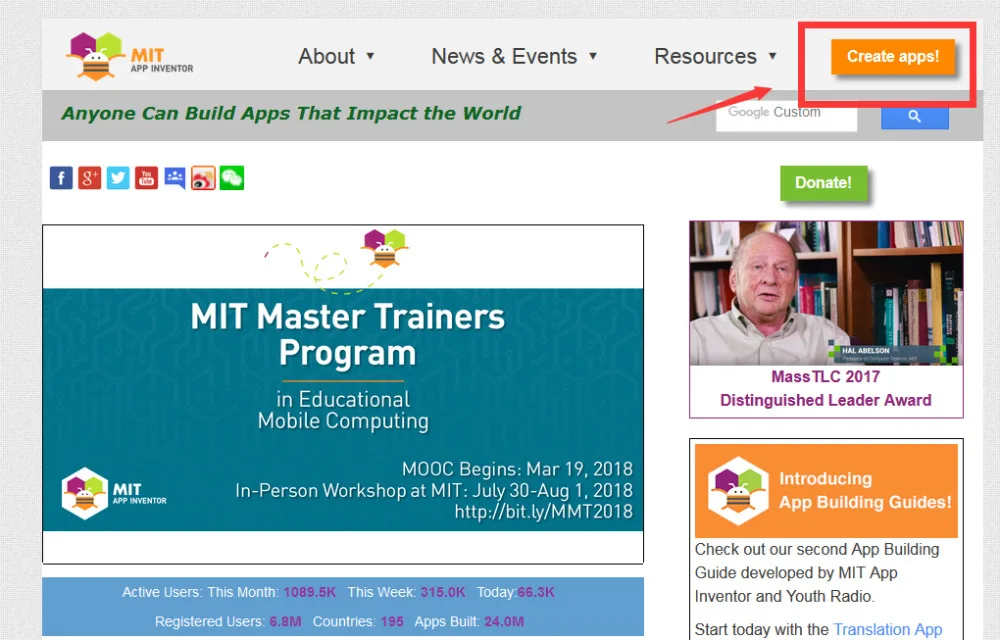Click the This Week 315.0K value
The width and height of the screenshot is (1000, 640).
pos(443,592)
